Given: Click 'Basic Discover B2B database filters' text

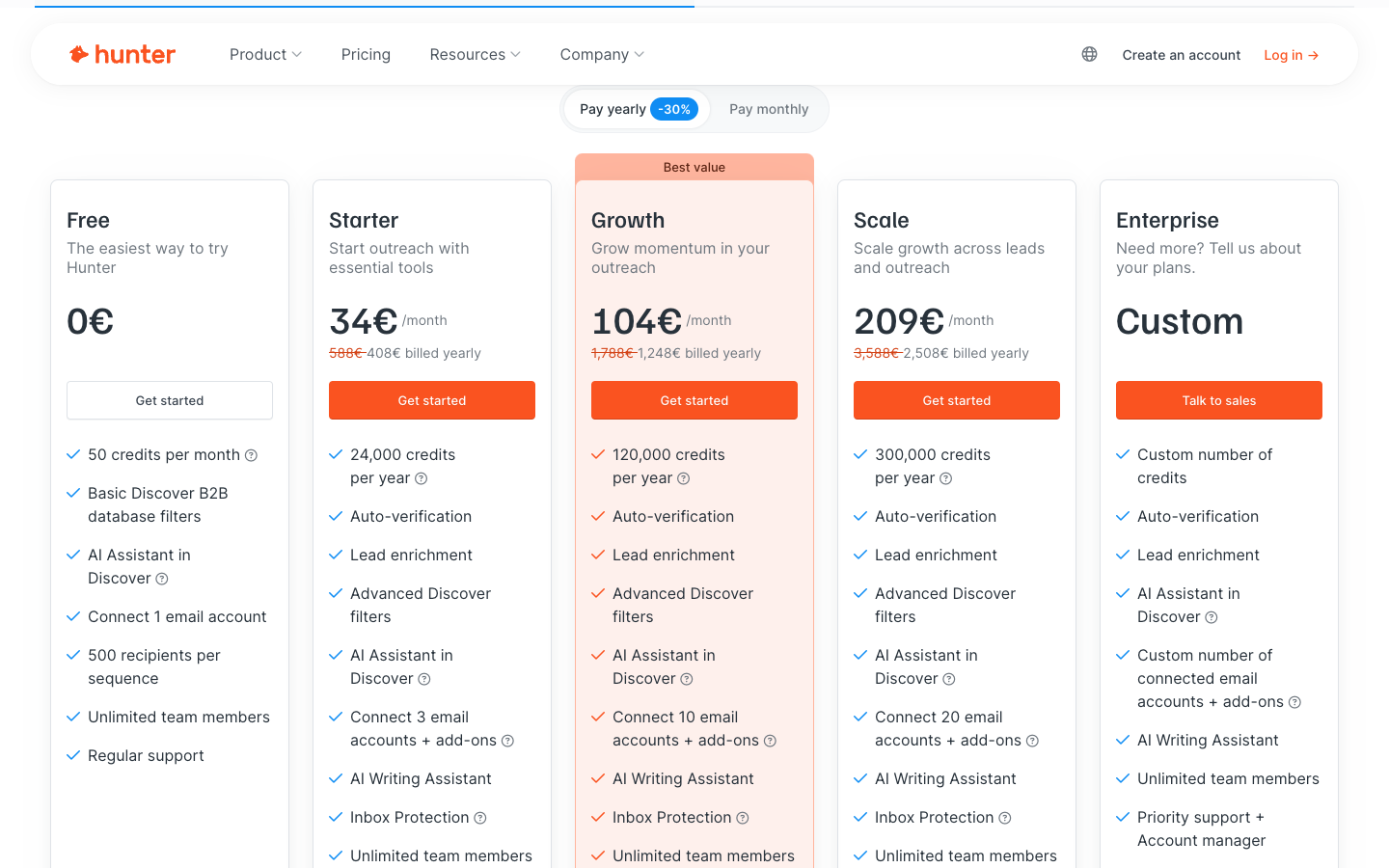Looking at the screenshot, I should [x=158, y=505].
